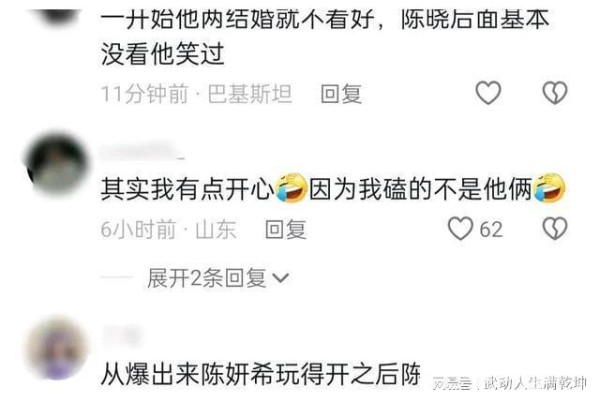Open the dark avatar of the 山东 commenter
Screen dimensions: 600x402
[56, 163]
